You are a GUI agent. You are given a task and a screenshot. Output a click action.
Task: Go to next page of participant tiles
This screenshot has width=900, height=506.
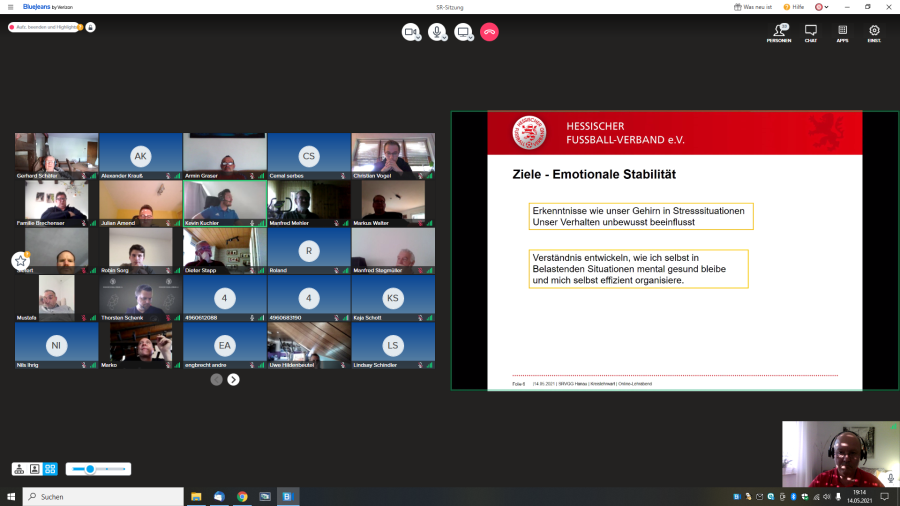tap(233, 380)
